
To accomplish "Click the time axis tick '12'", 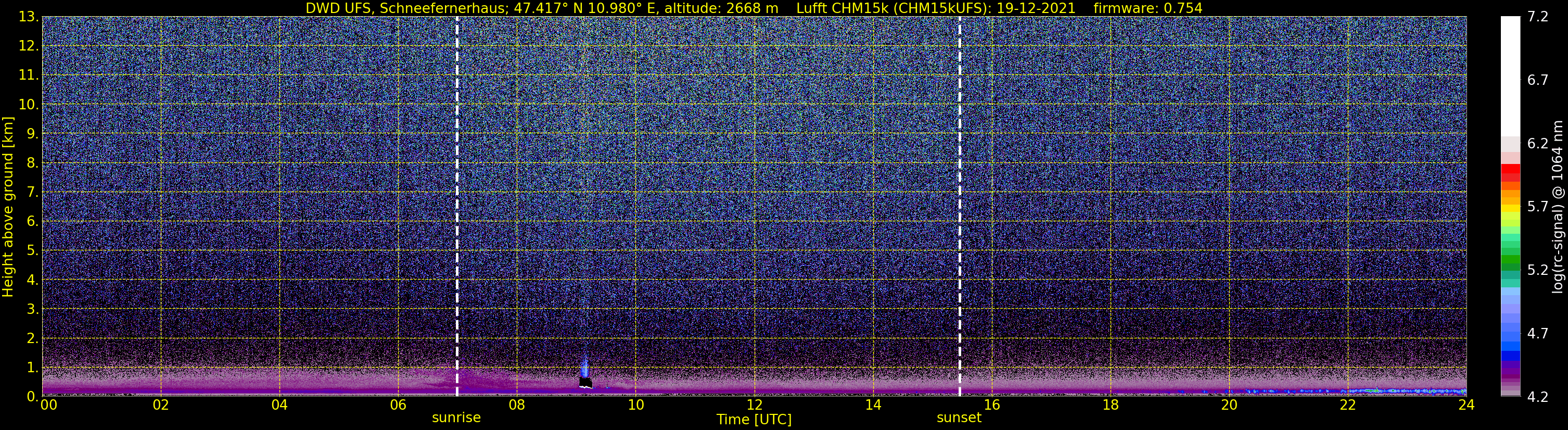I will coord(754,406).
